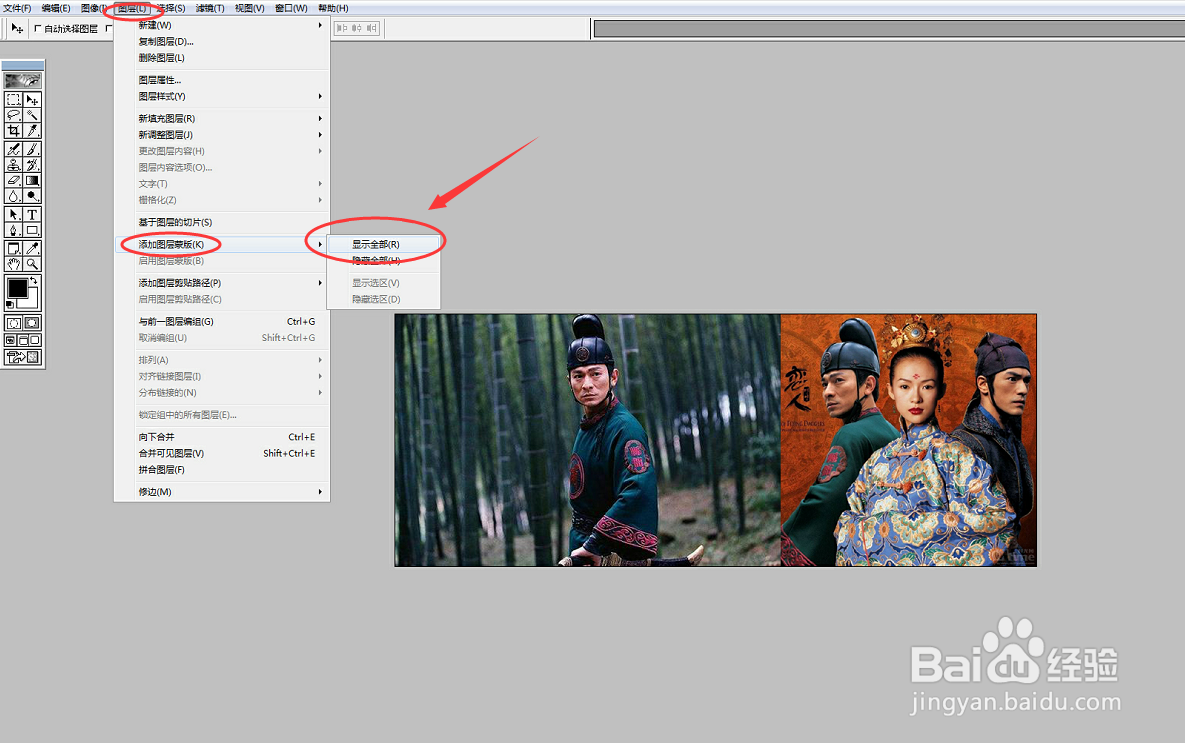This screenshot has width=1185, height=743.
Task: Select the Type (T) tool
Action: [x=32, y=215]
